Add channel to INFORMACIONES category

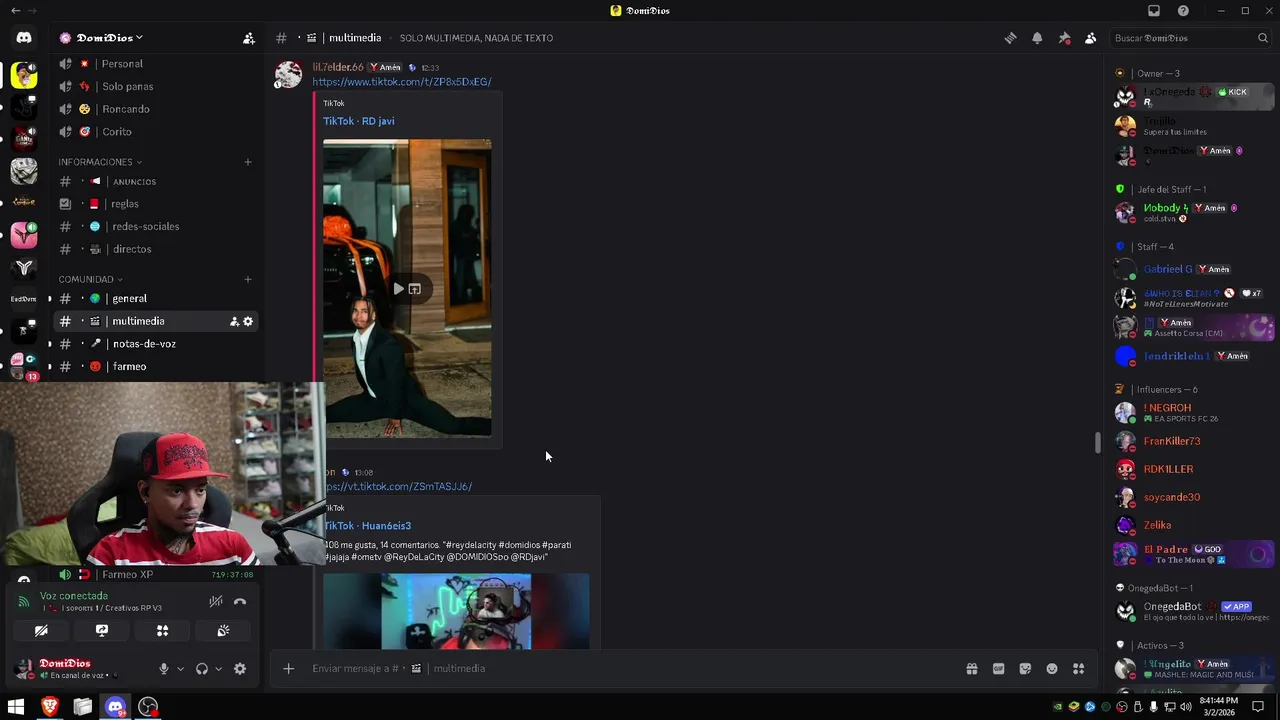coord(248,162)
